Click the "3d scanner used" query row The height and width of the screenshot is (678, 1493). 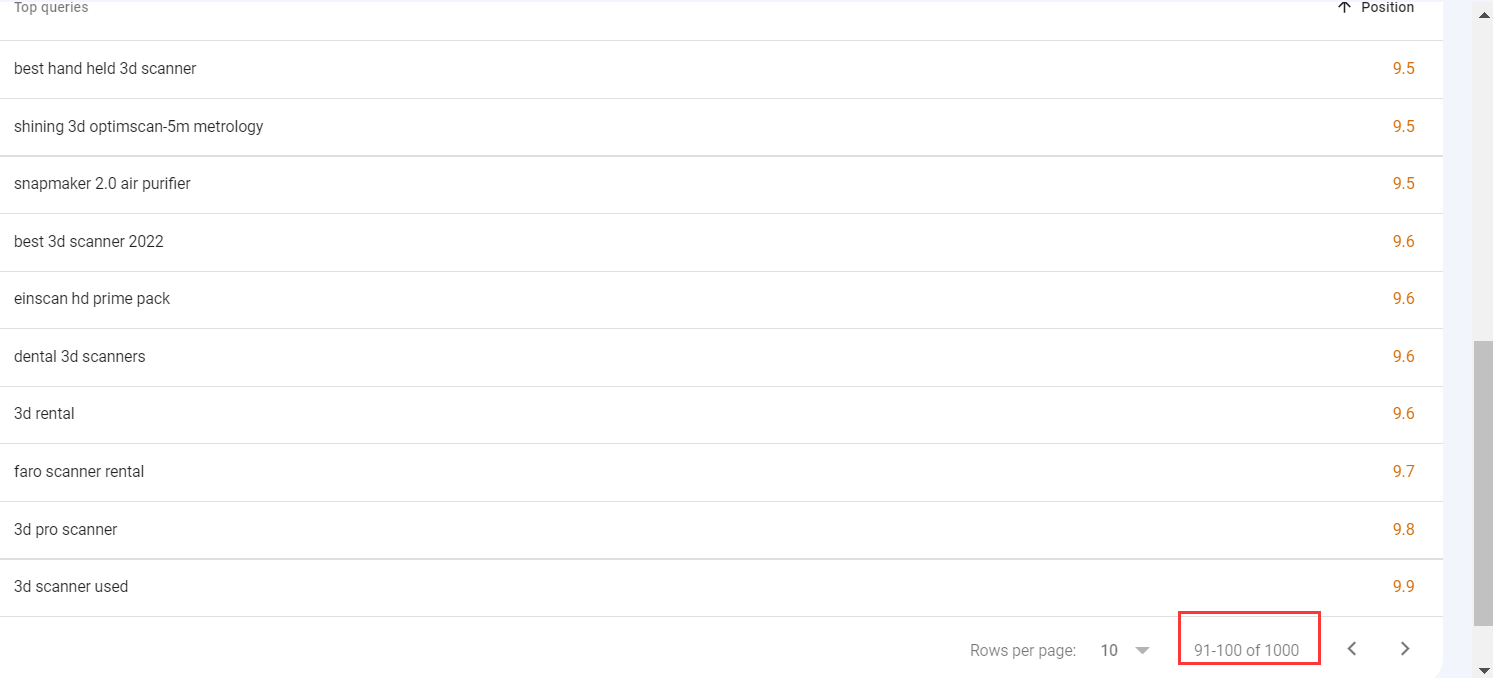[71, 587]
